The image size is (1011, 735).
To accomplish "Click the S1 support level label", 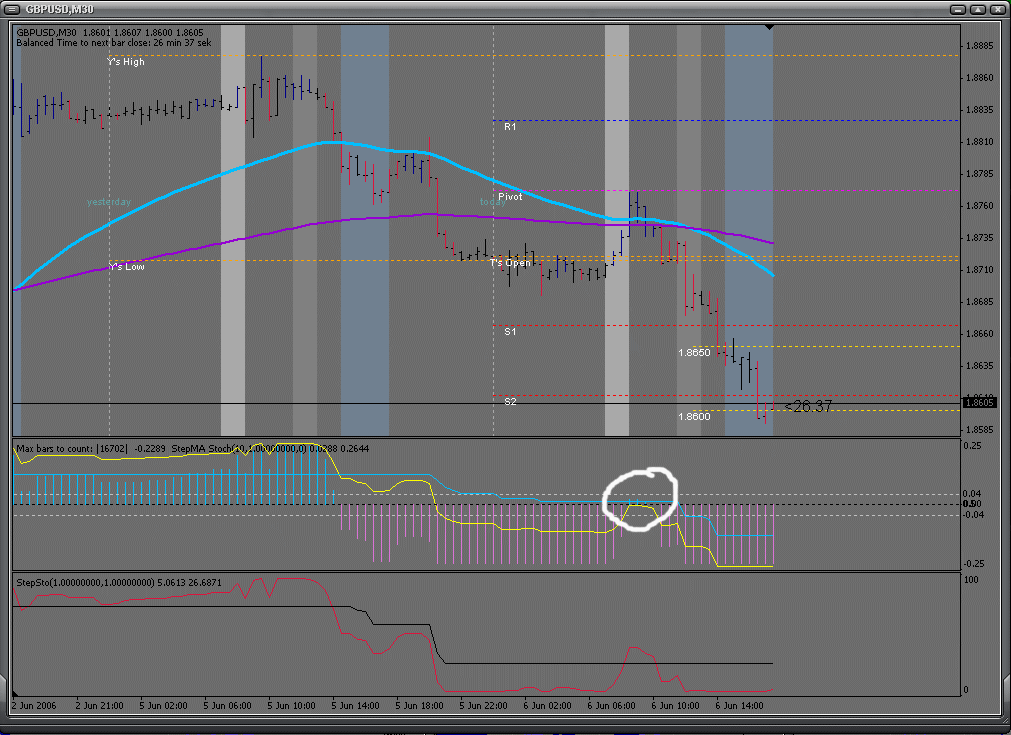I will 510,331.
